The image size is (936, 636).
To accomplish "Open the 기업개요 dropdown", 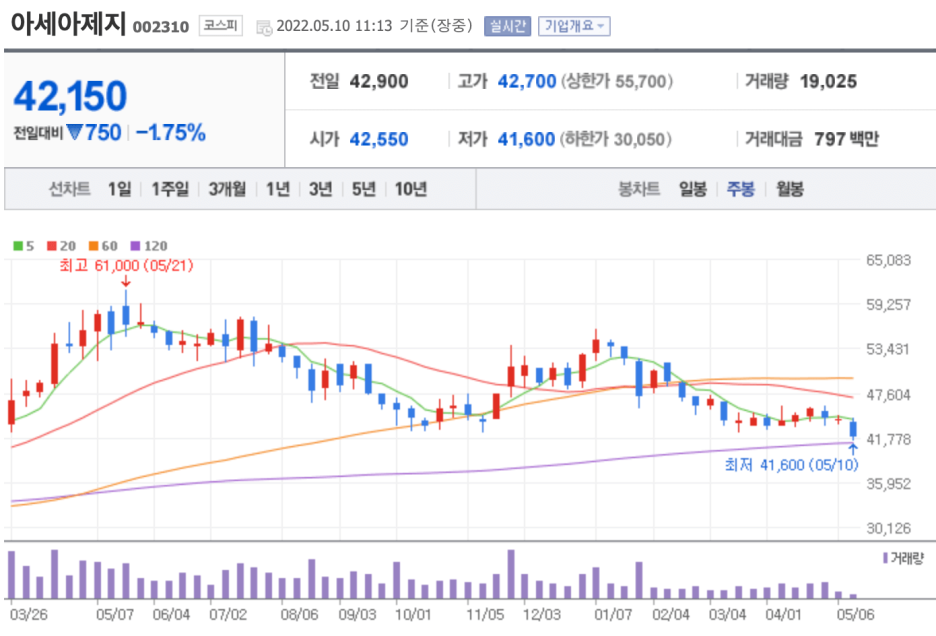I will (x=574, y=26).
